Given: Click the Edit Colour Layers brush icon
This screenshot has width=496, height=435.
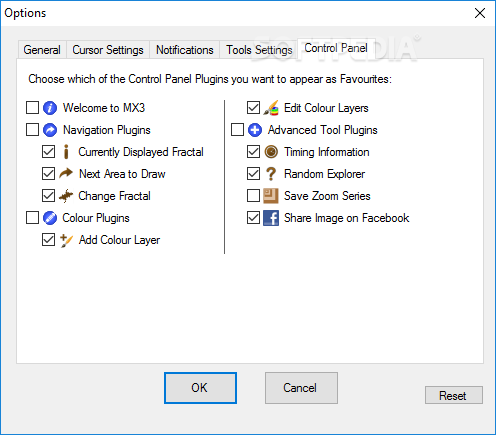Looking at the screenshot, I should (x=271, y=108).
